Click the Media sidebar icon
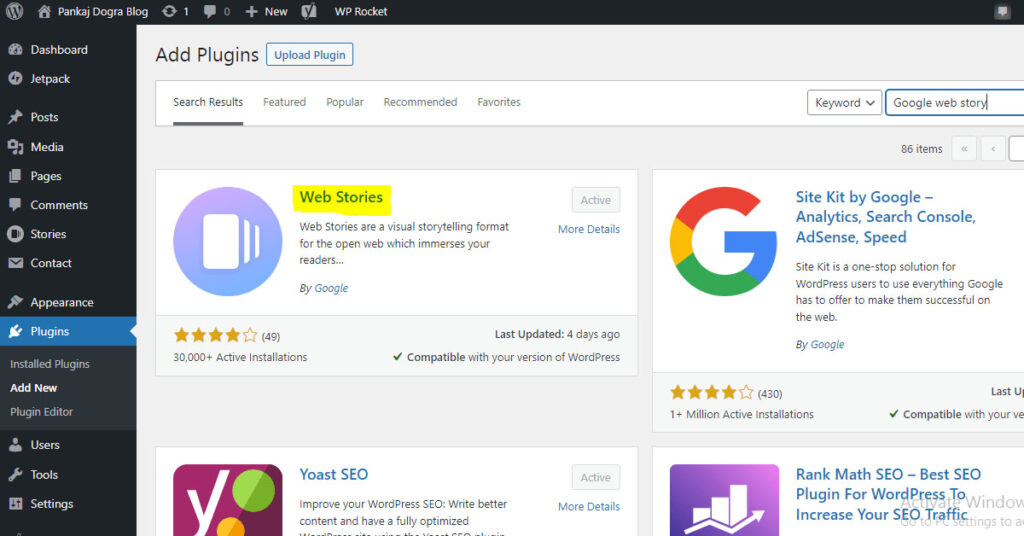 pyautogui.click(x=16, y=147)
